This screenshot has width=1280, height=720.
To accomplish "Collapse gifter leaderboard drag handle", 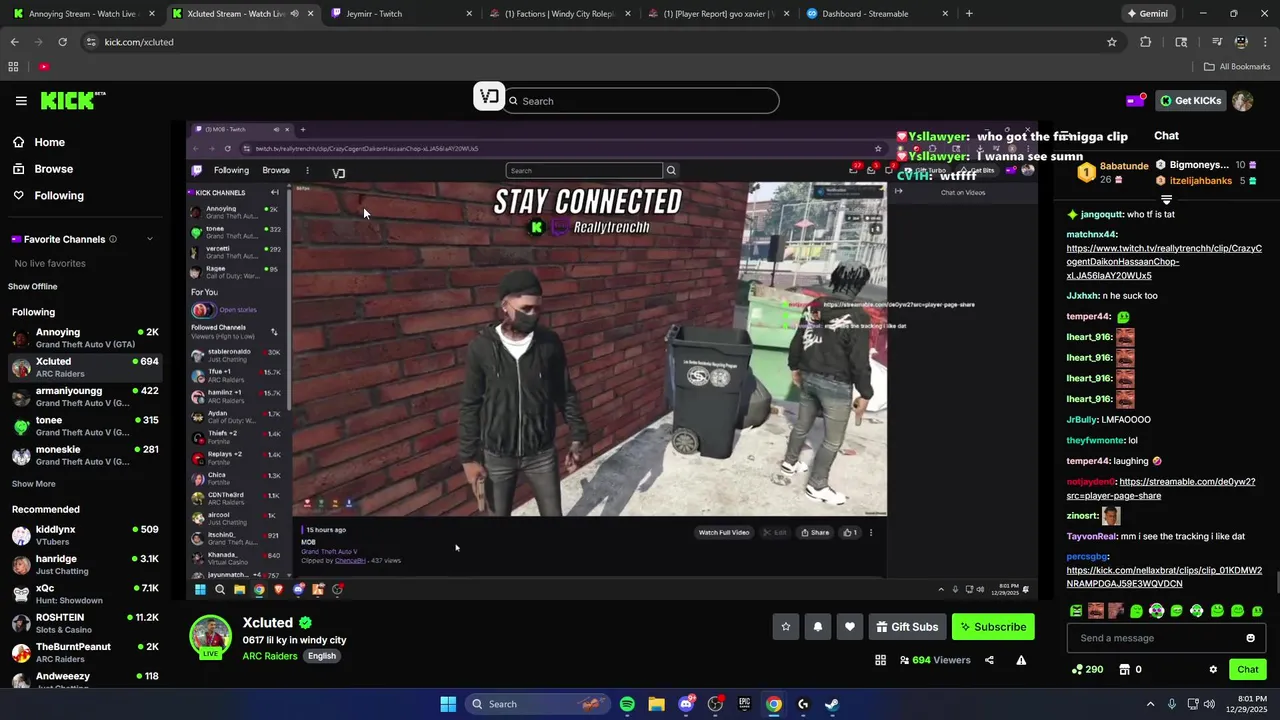I will tap(1166, 200).
